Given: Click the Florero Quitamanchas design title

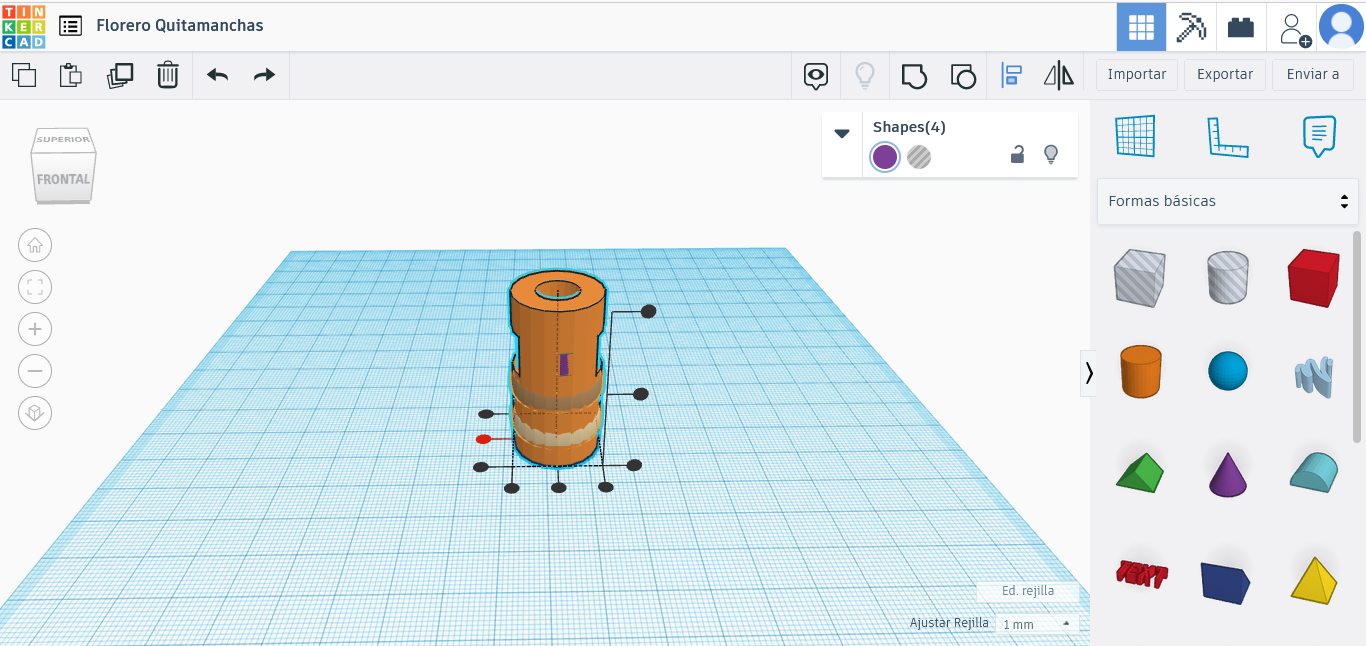Looking at the screenshot, I should point(180,26).
